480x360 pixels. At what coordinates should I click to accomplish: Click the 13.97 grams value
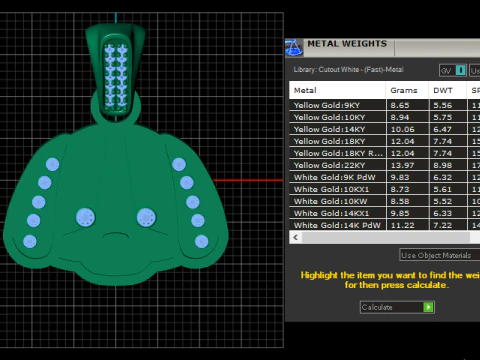[402, 165]
